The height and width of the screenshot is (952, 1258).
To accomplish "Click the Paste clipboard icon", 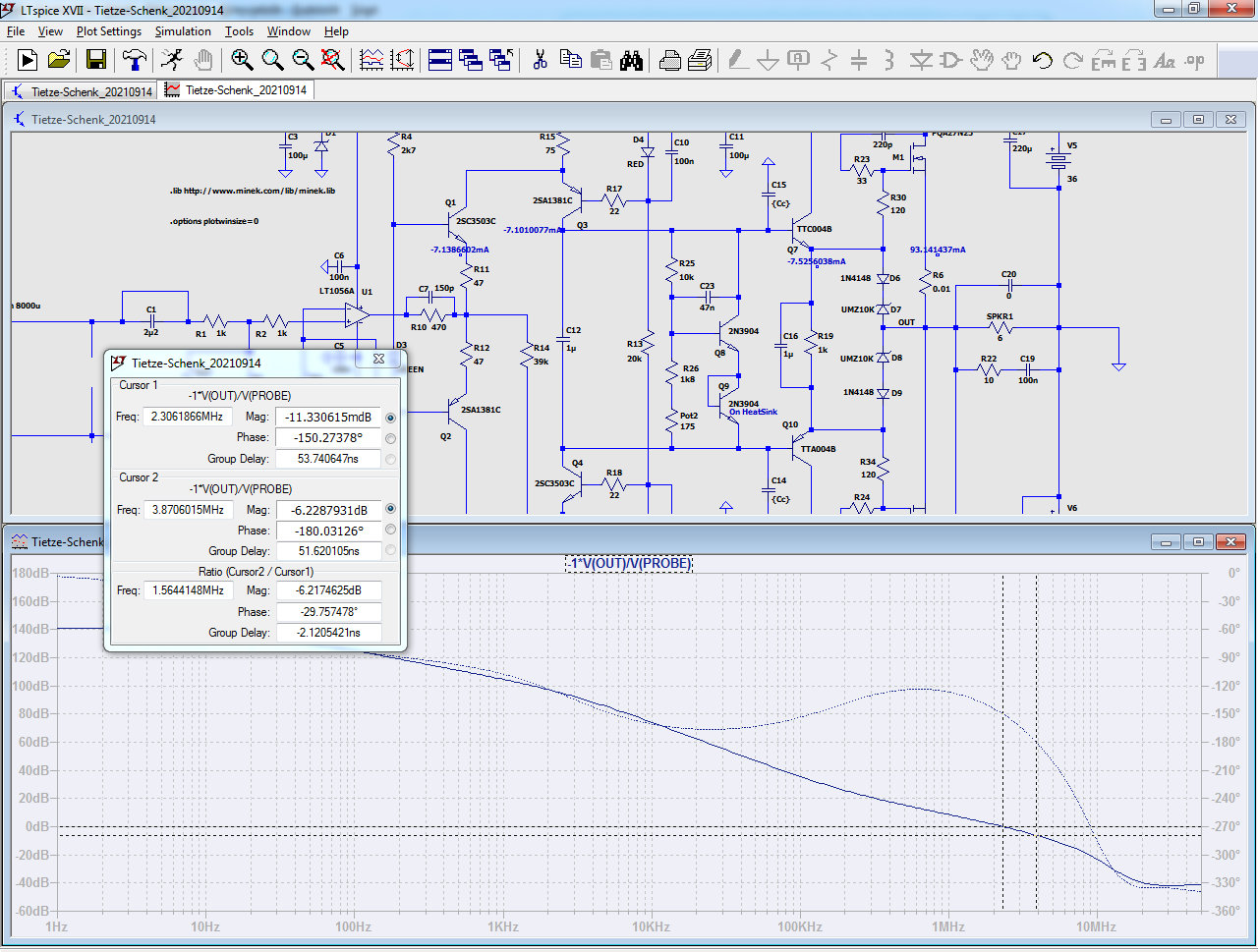I will 600,60.
